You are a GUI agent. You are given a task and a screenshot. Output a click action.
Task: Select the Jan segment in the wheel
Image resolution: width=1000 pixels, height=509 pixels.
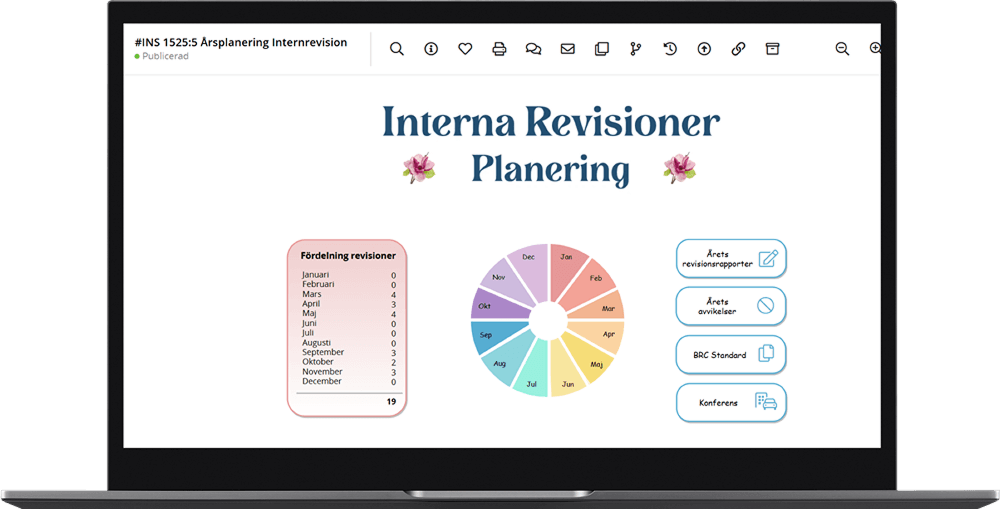point(567,261)
